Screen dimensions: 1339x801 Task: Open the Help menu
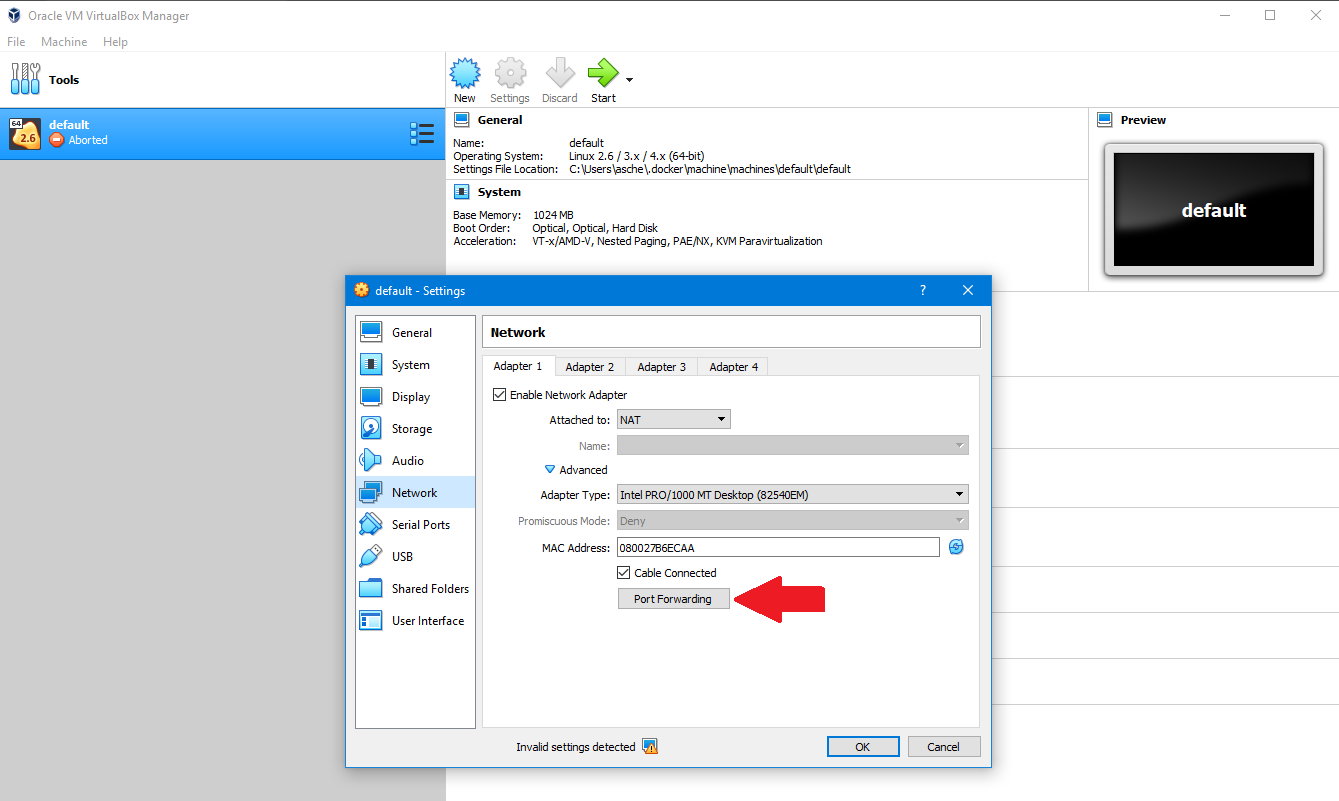pyautogui.click(x=116, y=42)
